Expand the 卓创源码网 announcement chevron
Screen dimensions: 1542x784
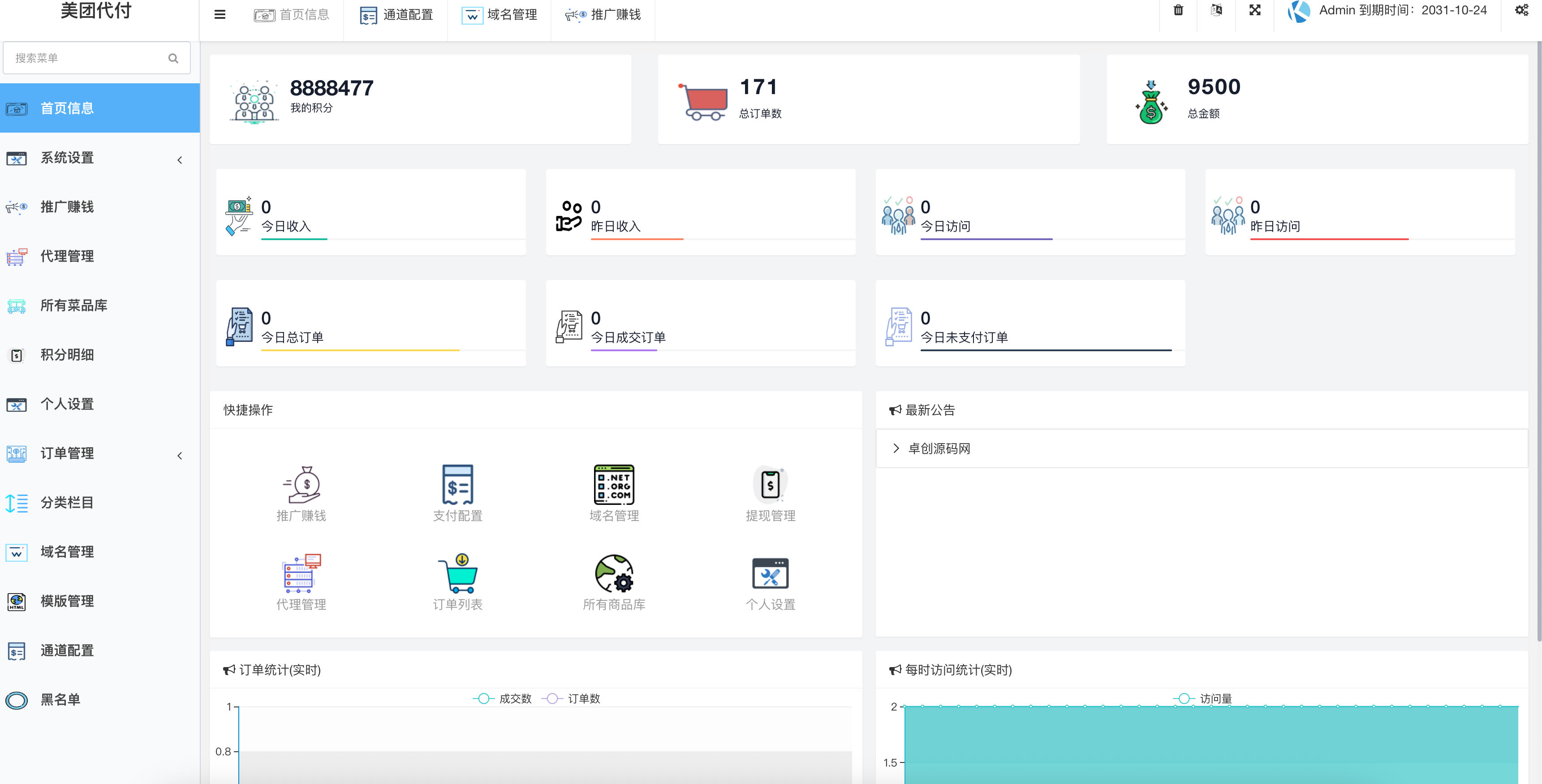pyautogui.click(x=896, y=448)
